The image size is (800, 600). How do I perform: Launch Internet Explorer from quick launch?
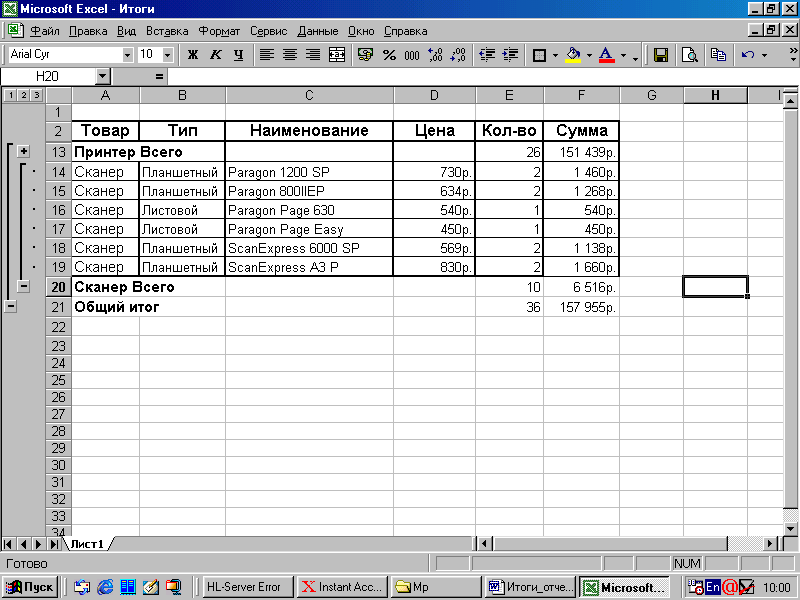tap(105, 587)
